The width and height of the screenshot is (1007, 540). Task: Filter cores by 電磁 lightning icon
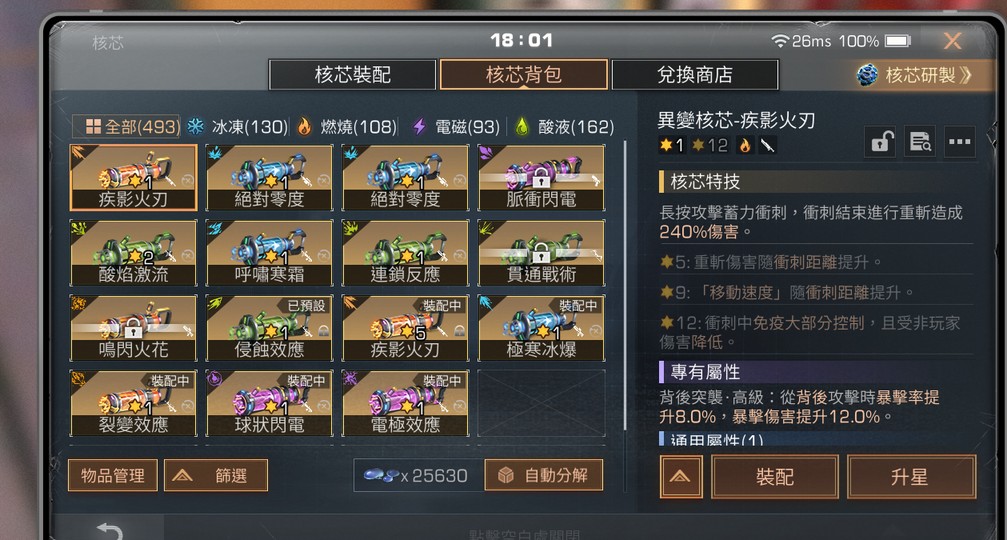[419, 126]
